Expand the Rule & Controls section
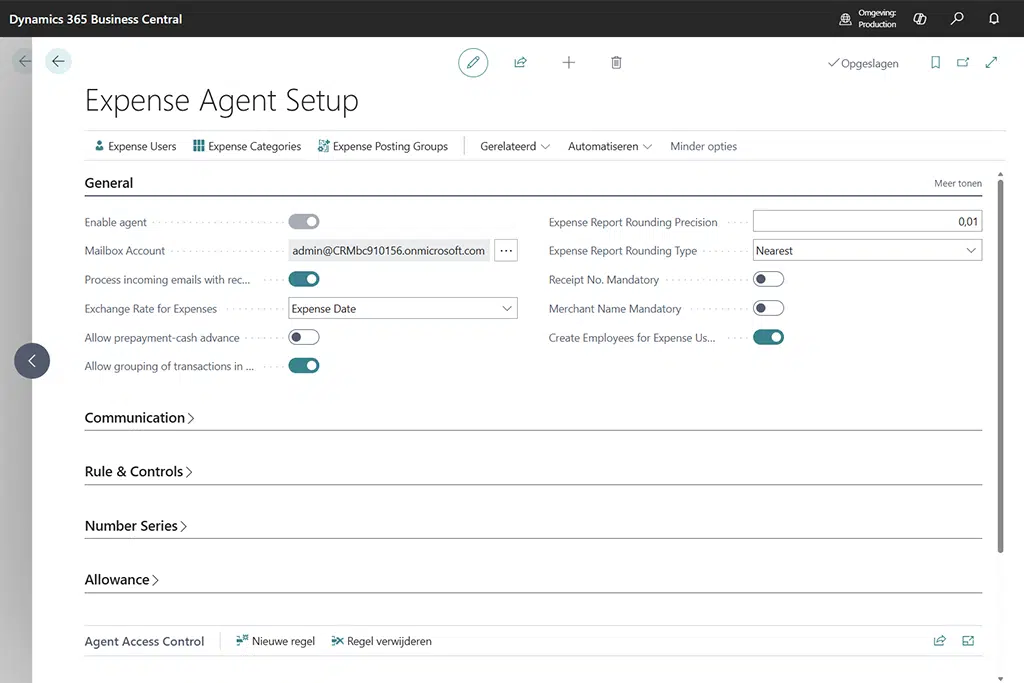Viewport: 1024px width, 683px height. 138,471
